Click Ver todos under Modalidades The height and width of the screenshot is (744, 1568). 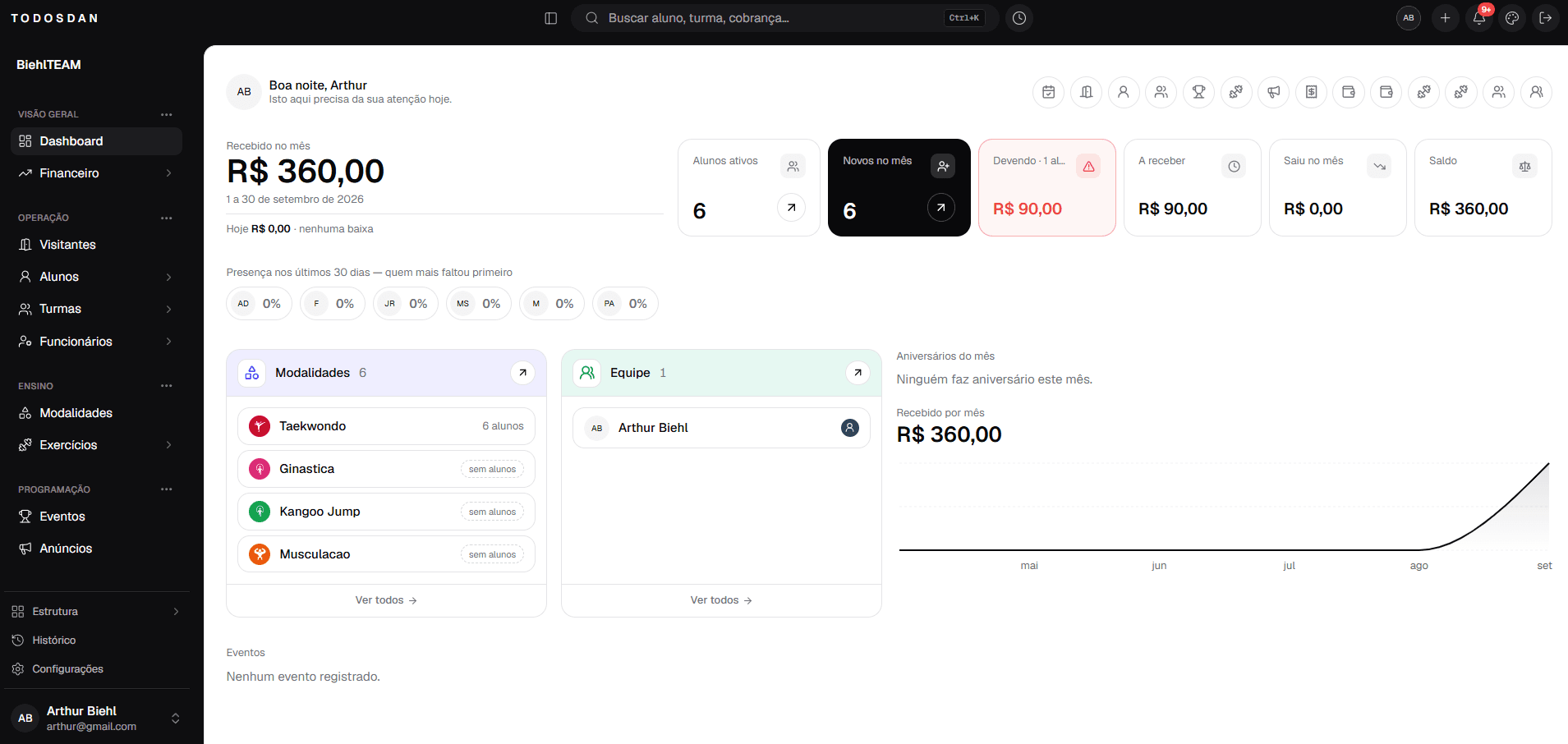[386, 600]
